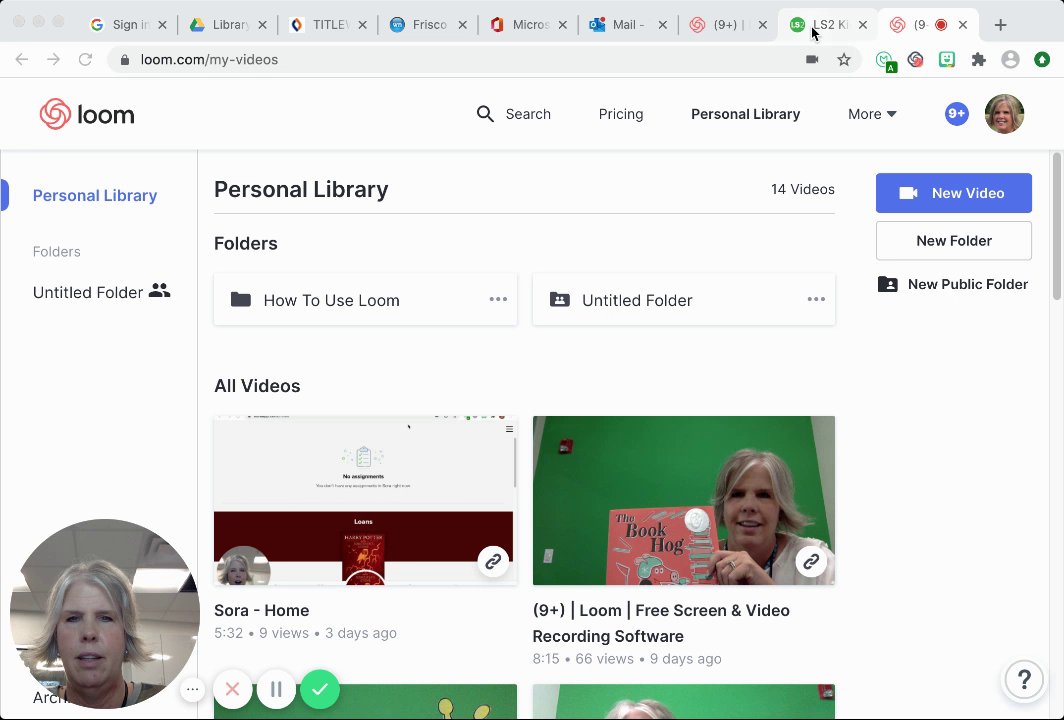The height and width of the screenshot is (720, 1064).
Task: Click the 14 Videos count
Action: [802, 189]
